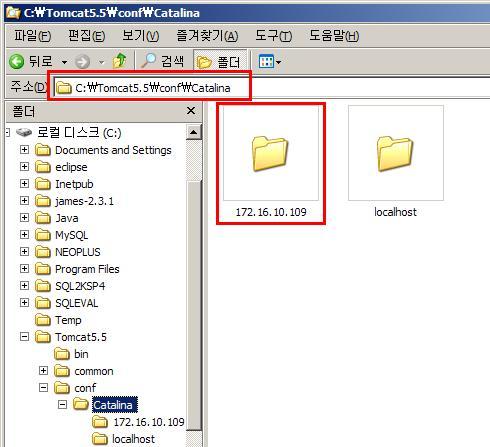The image size is (490, 447).
Task: Go up one folder level icon
Action: (120, 61)
